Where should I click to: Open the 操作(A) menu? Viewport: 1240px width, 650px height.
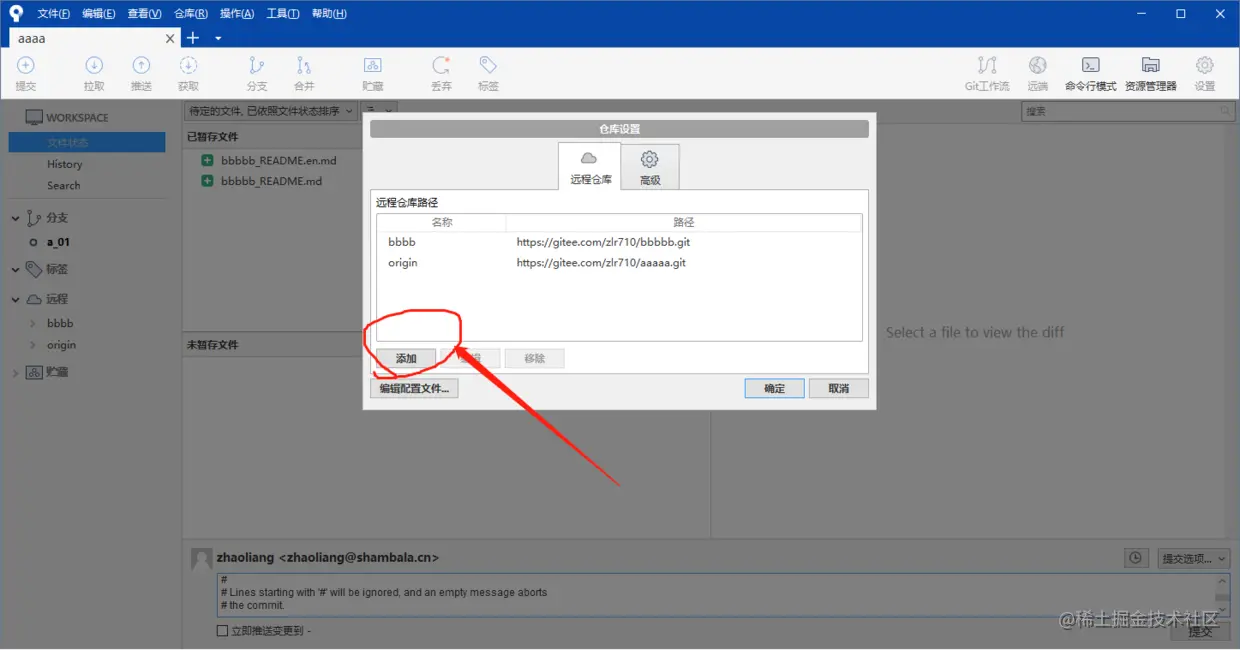[236, 14]
